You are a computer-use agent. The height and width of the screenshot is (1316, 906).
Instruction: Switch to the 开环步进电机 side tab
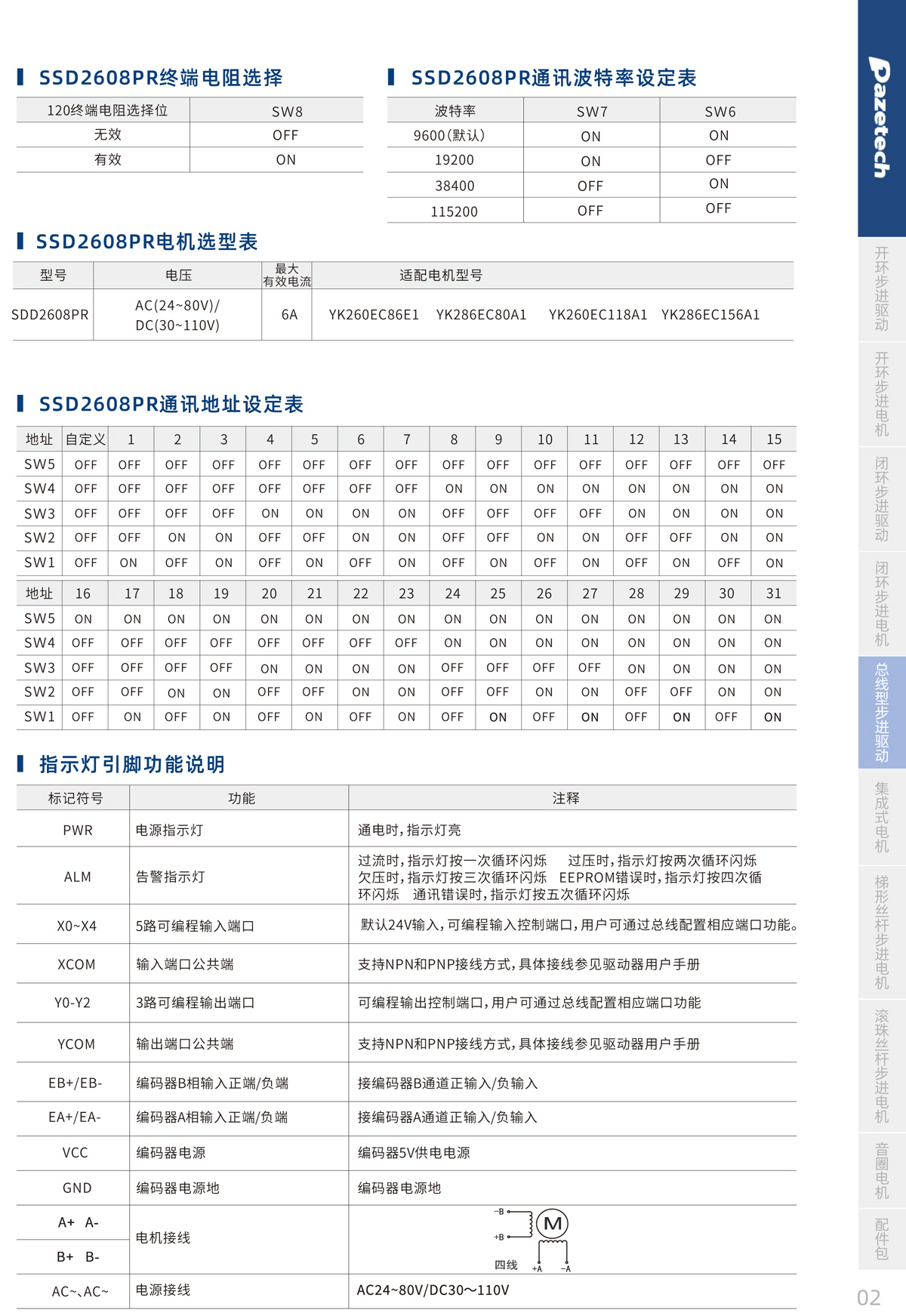point(881,394)
